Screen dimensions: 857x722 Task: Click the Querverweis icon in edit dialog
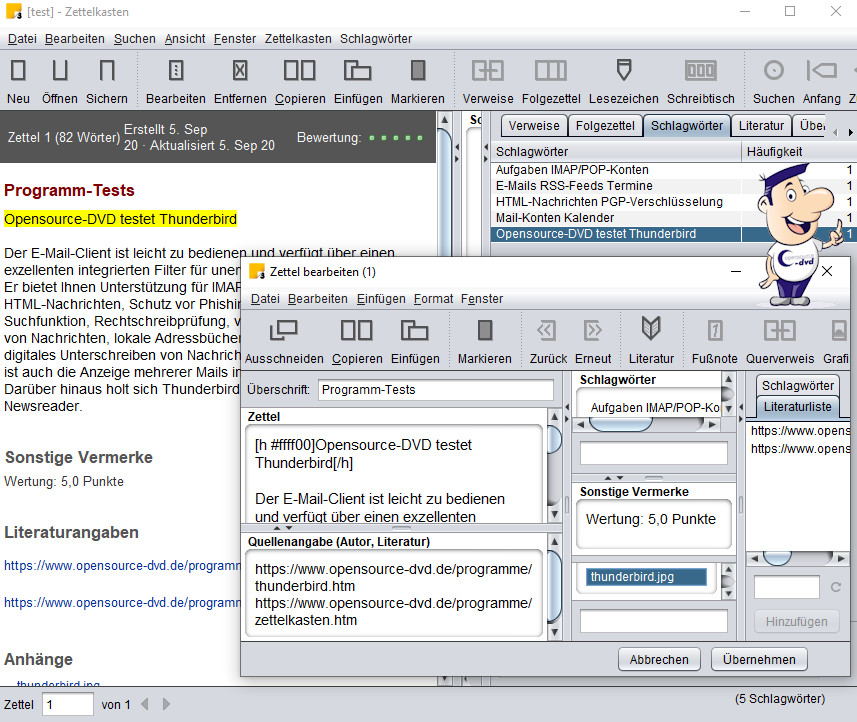click(780, 331)
